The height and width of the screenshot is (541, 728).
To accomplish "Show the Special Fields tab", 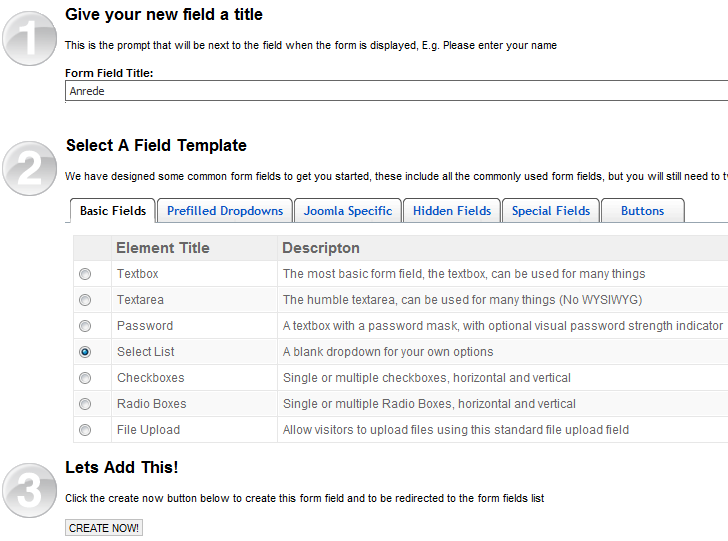I will tap(551, 211).
